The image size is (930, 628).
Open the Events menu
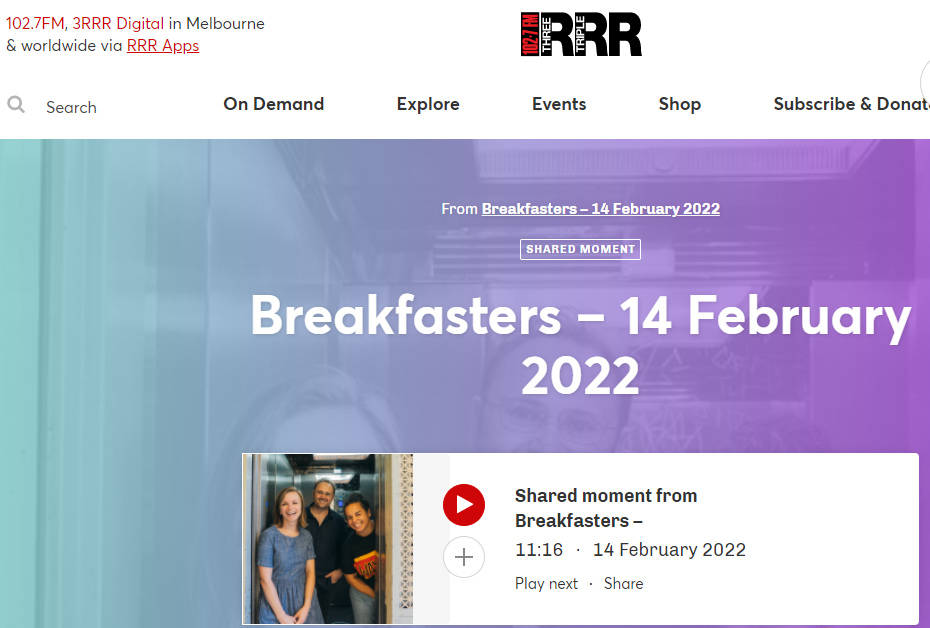coord(558,104)
